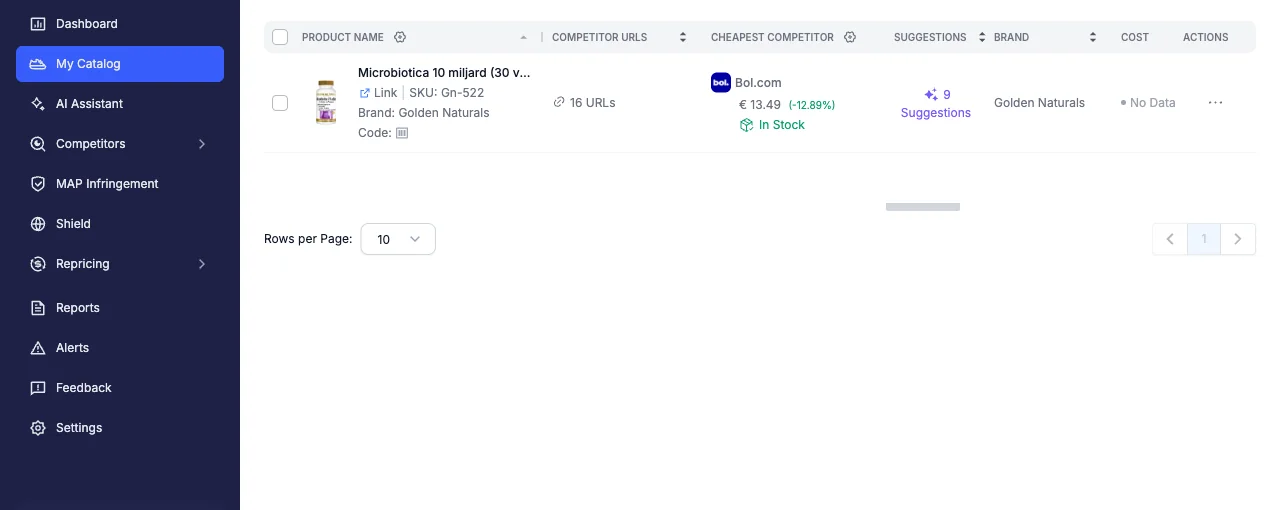This screenshot has height=510, width=1280.
Task: Open Reports menu item
Action: (120, 307)
